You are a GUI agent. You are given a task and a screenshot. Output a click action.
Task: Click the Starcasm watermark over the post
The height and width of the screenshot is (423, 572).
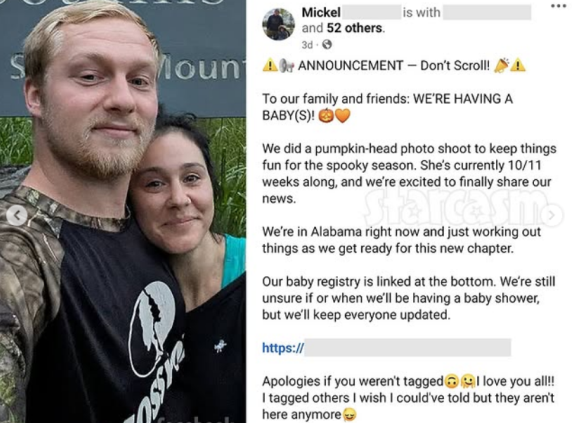(x=458, y=208)
